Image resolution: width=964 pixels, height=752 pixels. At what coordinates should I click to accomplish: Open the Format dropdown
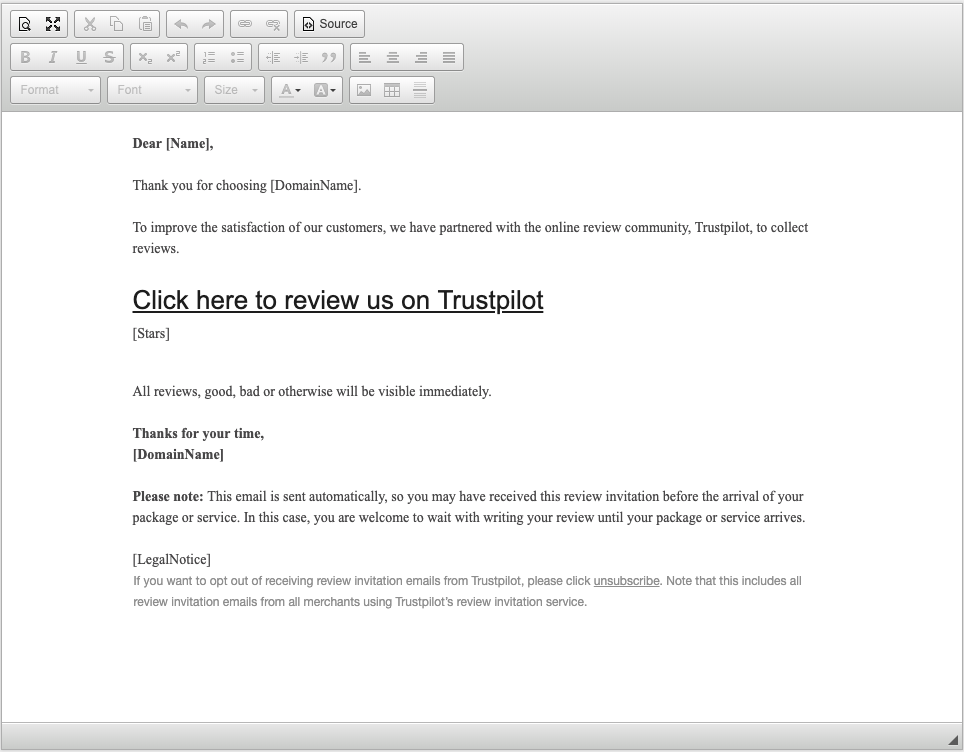tap(55, 90)
